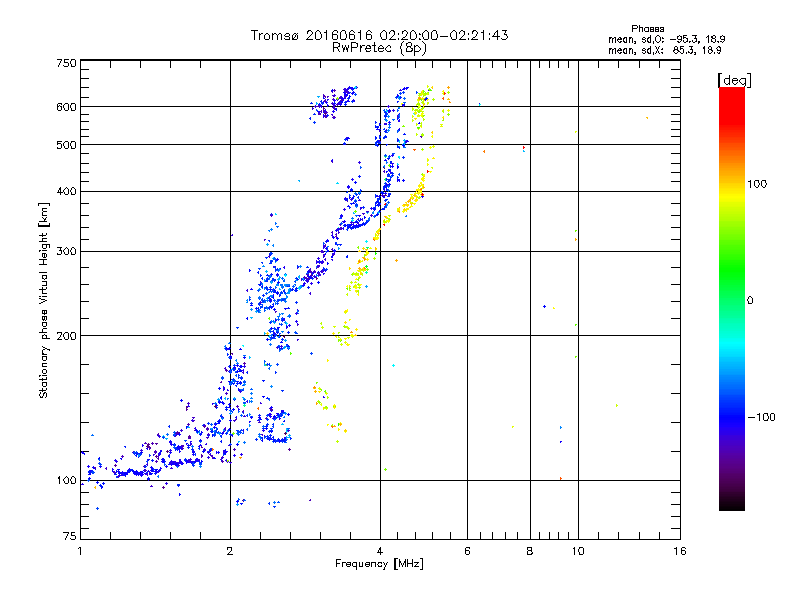Click y-axis tick label "600"
Image resolution: width=800 pixels, height=600 pixels.
click(x=66, y=107)
